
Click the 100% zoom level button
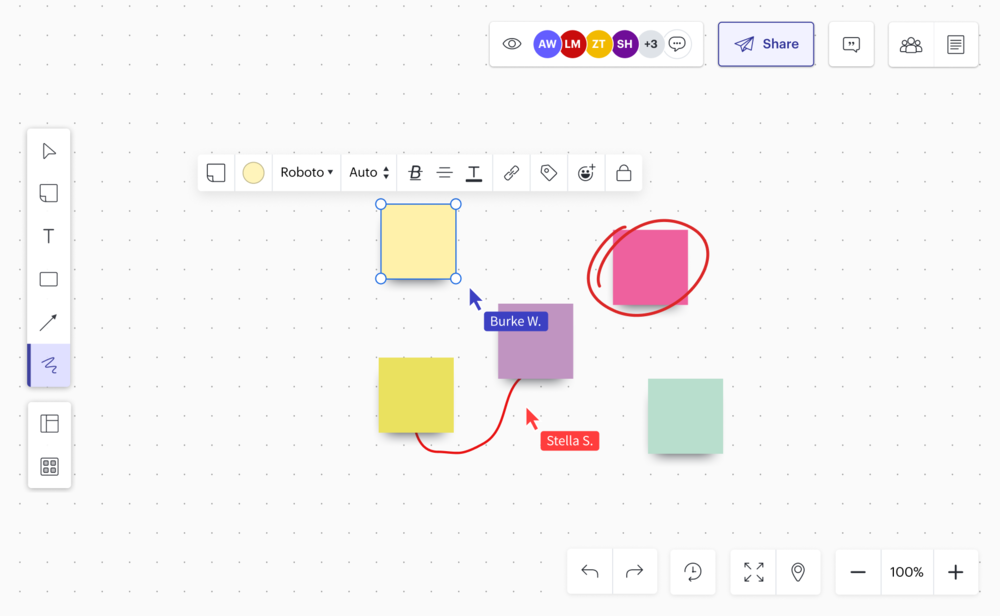[x=907, y=572]
